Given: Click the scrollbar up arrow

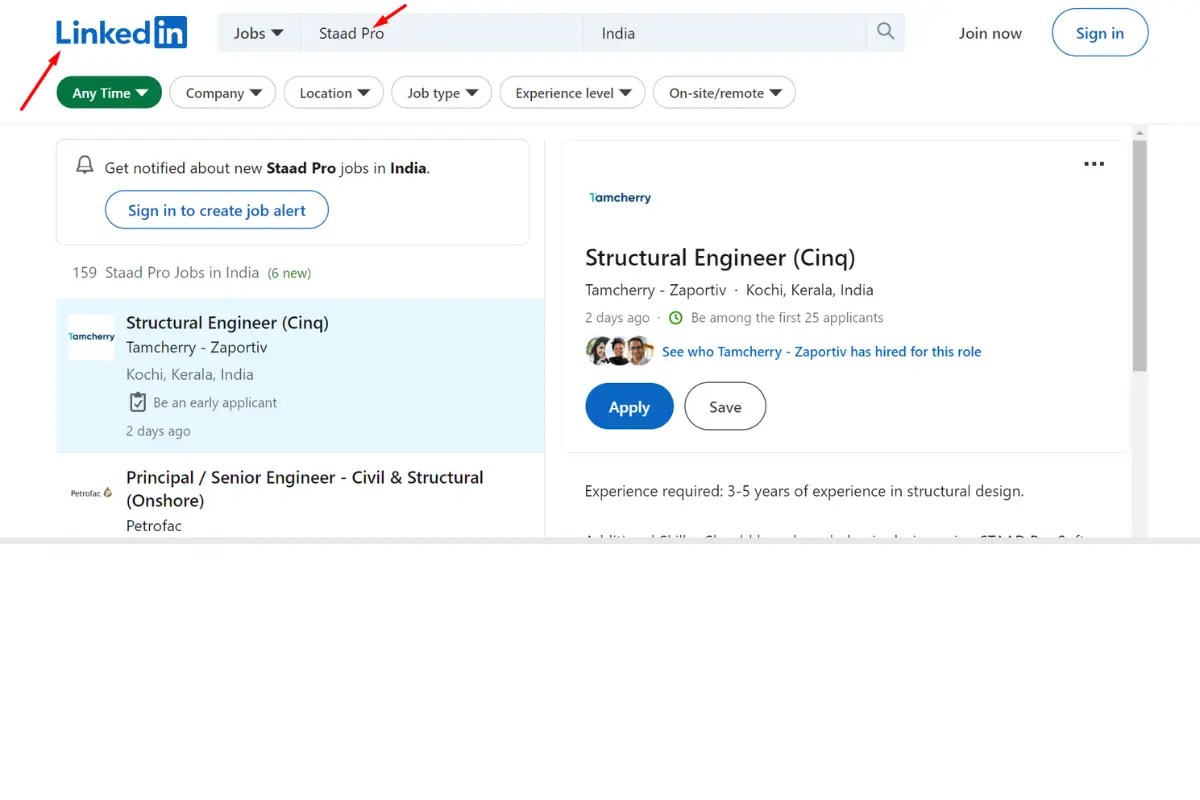Looking at the screenshot, I should point(1139,132).
